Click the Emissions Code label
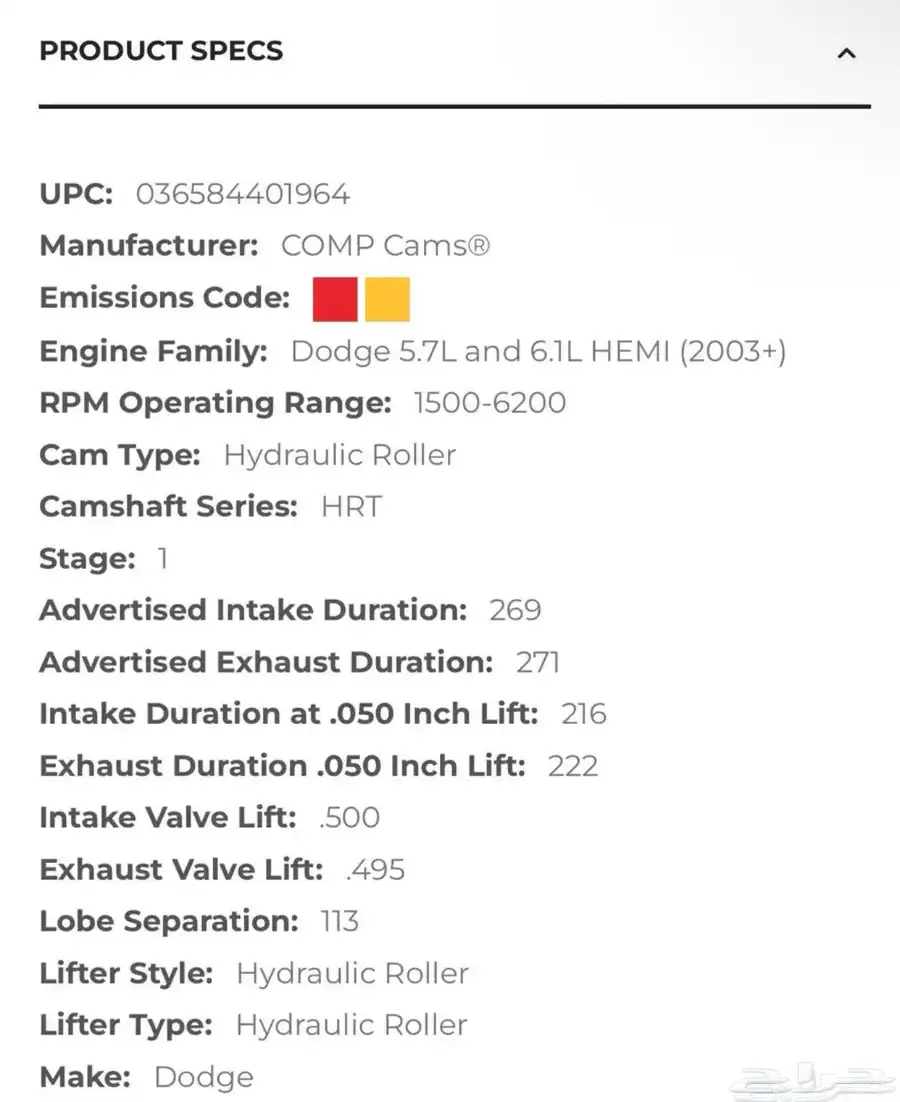This screenshot has width=900, height=1102. [164, 298]
